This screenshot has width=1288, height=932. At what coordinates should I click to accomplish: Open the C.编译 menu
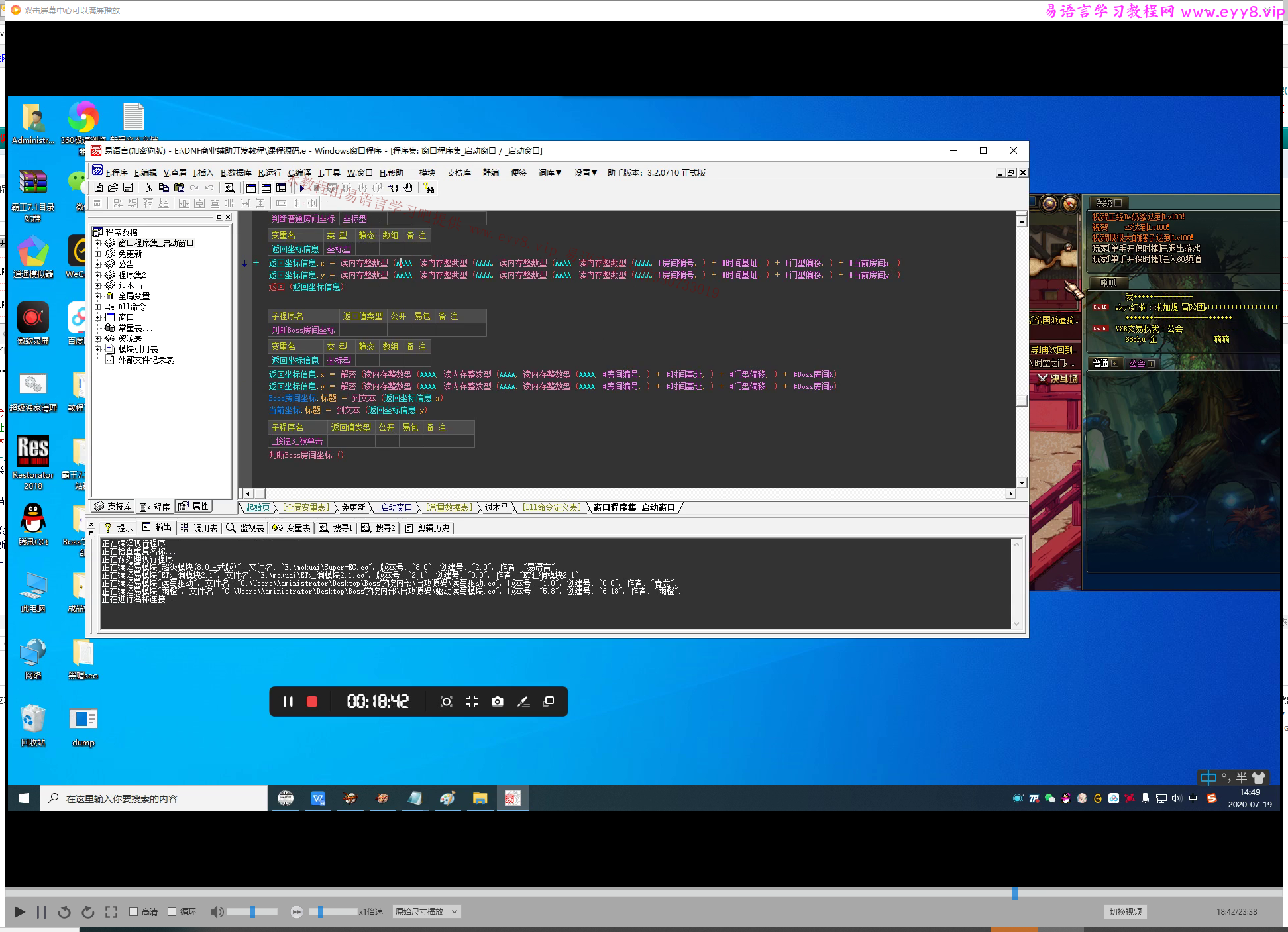click(299, 172)
